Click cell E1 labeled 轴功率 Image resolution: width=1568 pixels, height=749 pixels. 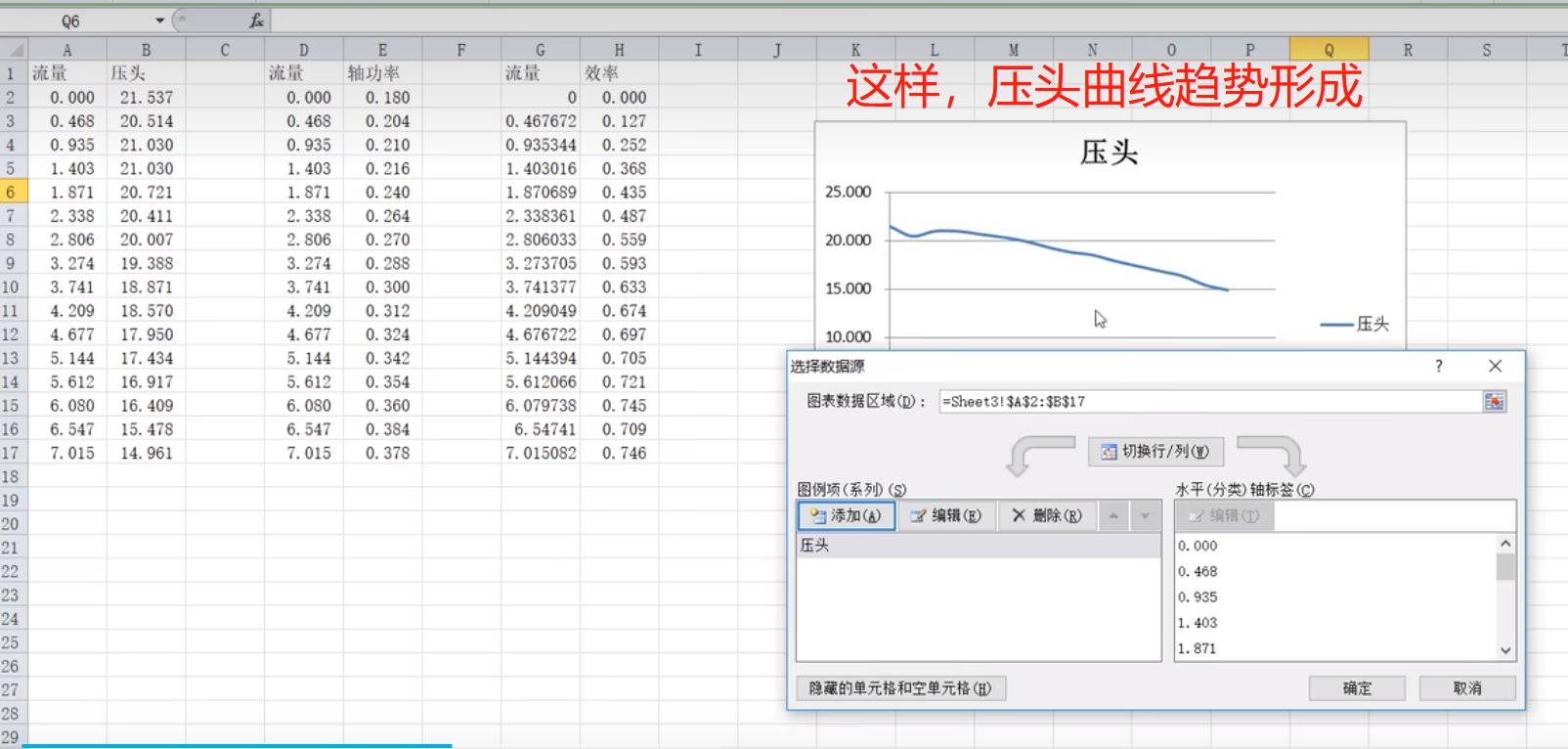[x=382, y=73]
